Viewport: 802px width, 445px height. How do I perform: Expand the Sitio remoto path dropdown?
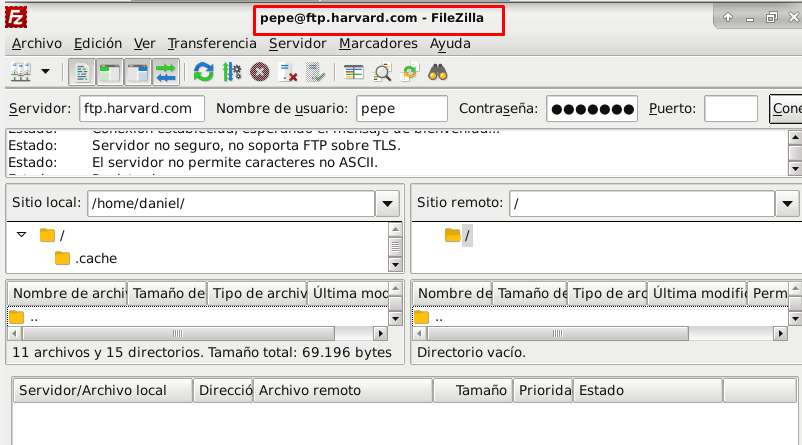[787, 203]
